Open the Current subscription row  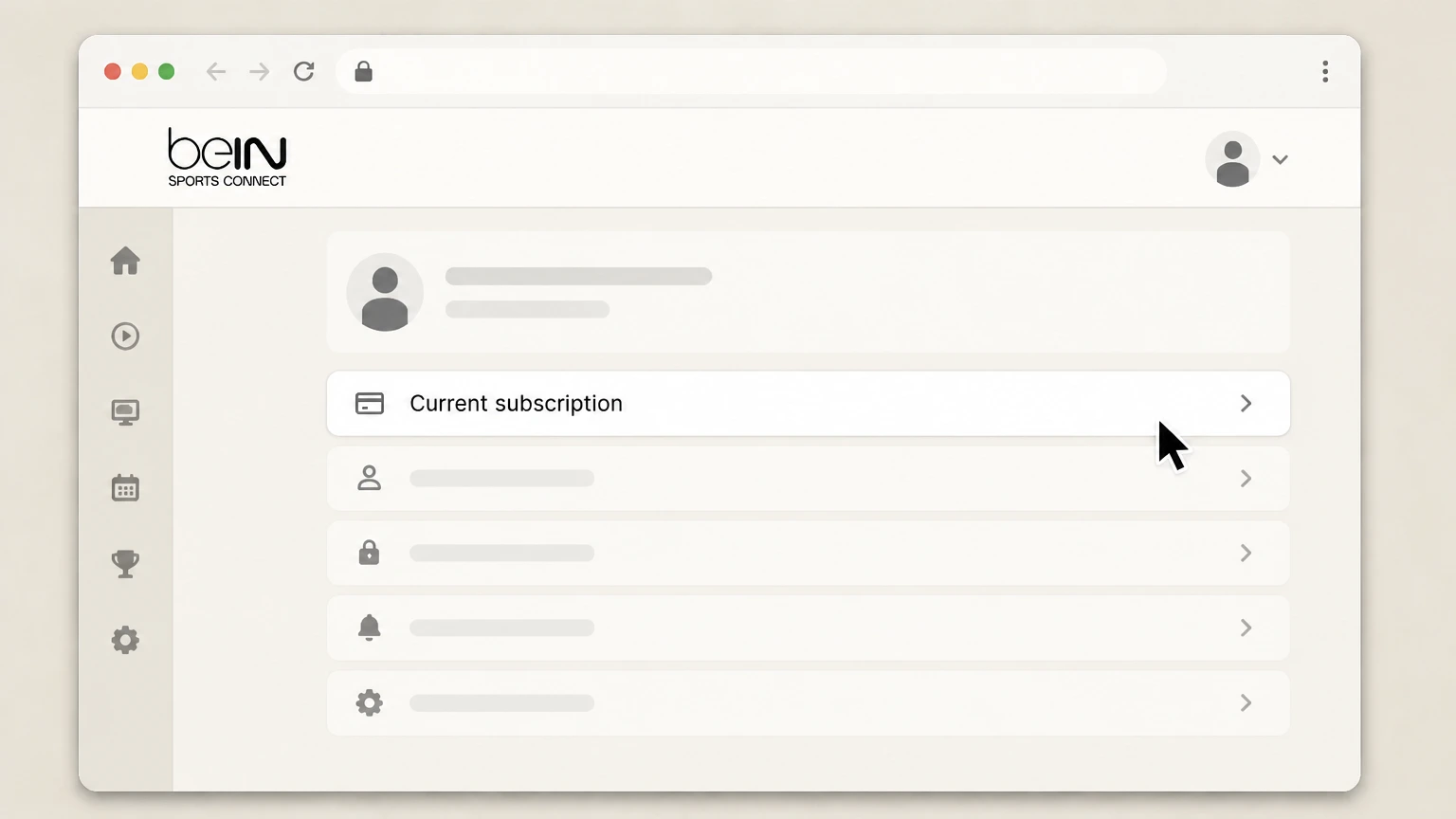pyautogui.click(x=809, y=404)
